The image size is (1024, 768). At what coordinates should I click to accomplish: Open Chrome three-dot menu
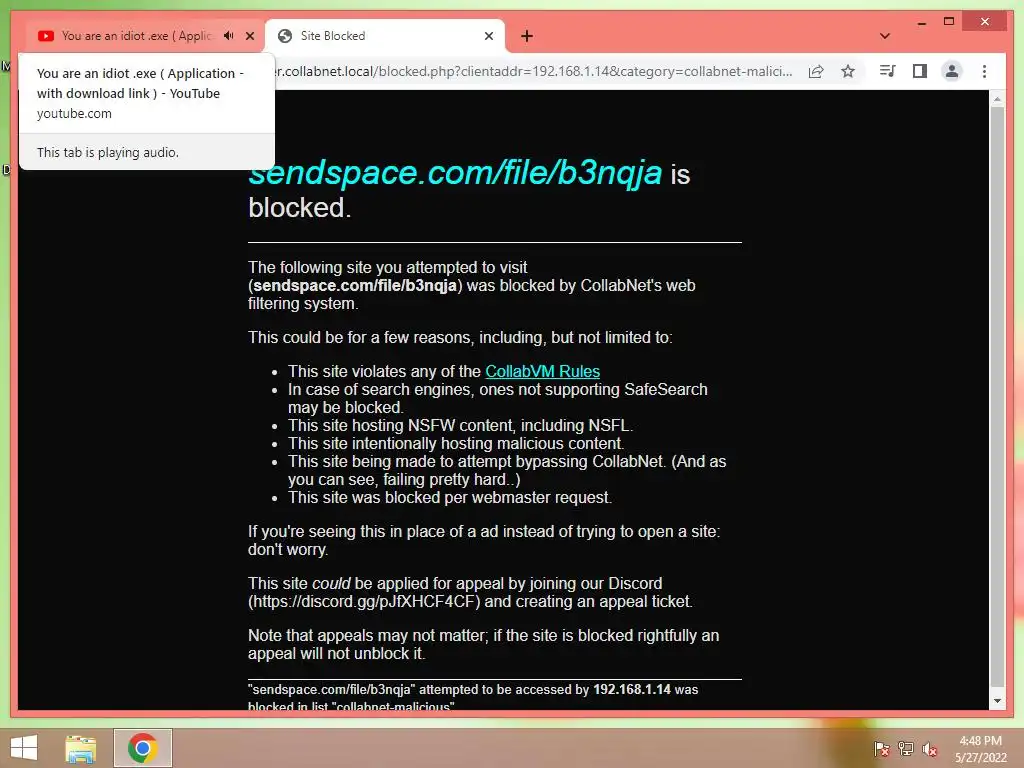tap(984, 71)
